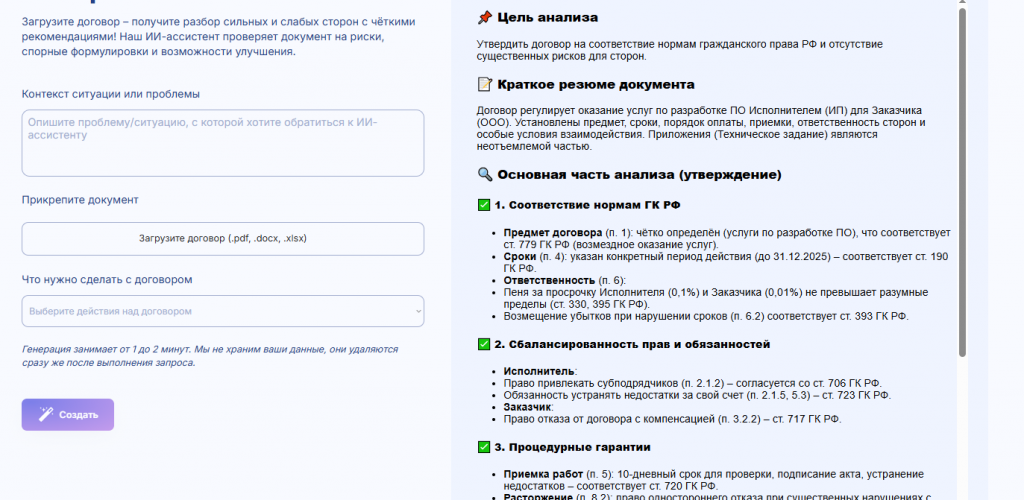Click the line 'Пеня за просрочку Исполнителя (0,1%)'
1024x500 pixels.
[x=716, y=298]
